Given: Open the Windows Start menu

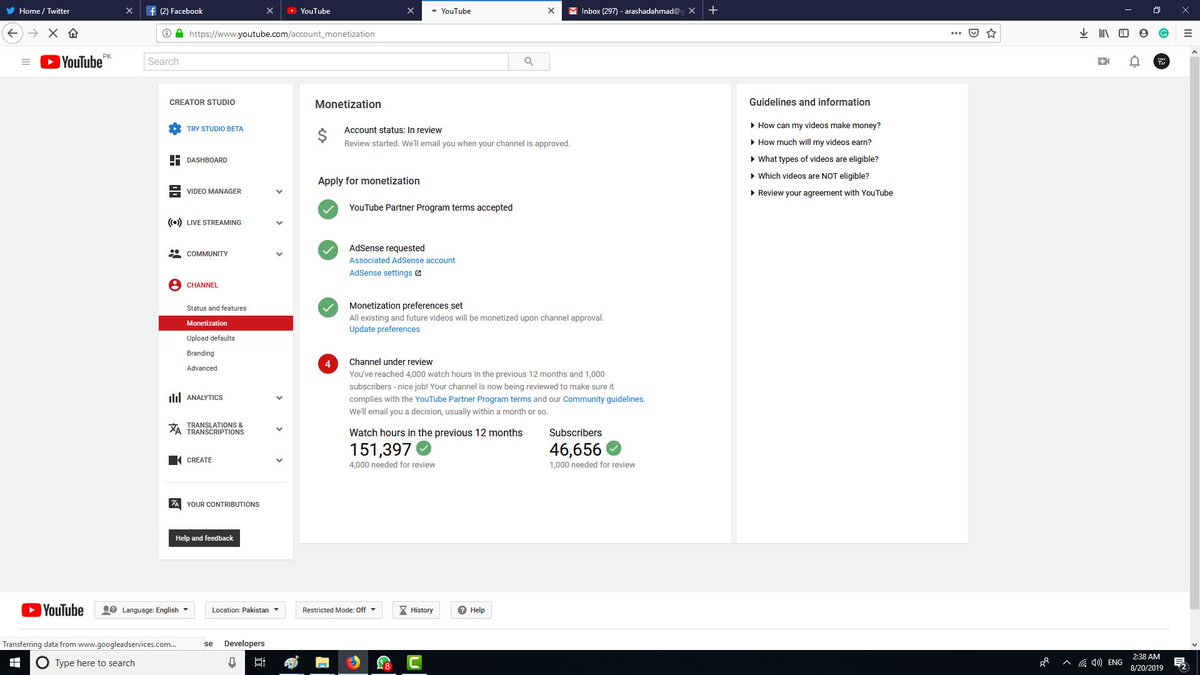Looking at the screenshot, I should pyautogui.click(x=14, y=662).
